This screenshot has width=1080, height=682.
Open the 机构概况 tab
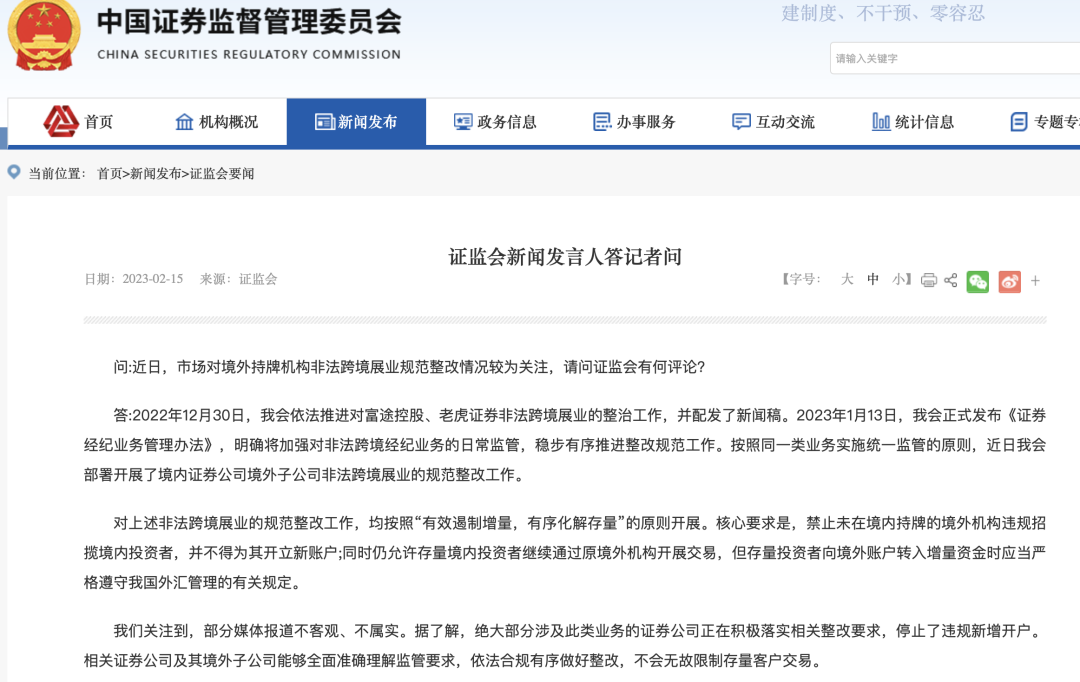pos(217,122)
